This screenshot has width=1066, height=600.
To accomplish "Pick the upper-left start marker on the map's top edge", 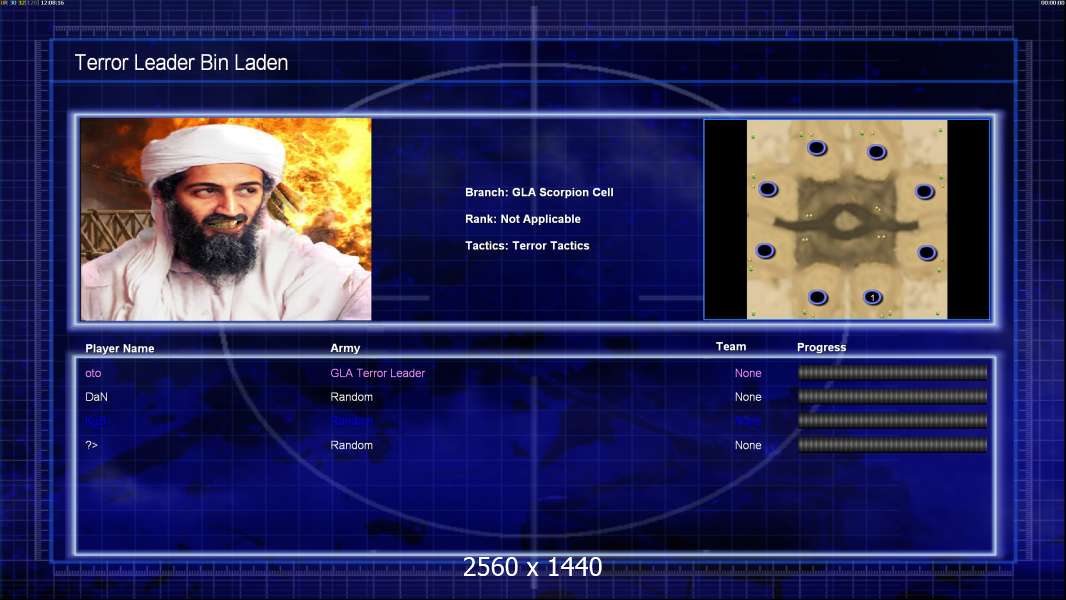I will 817,147.
